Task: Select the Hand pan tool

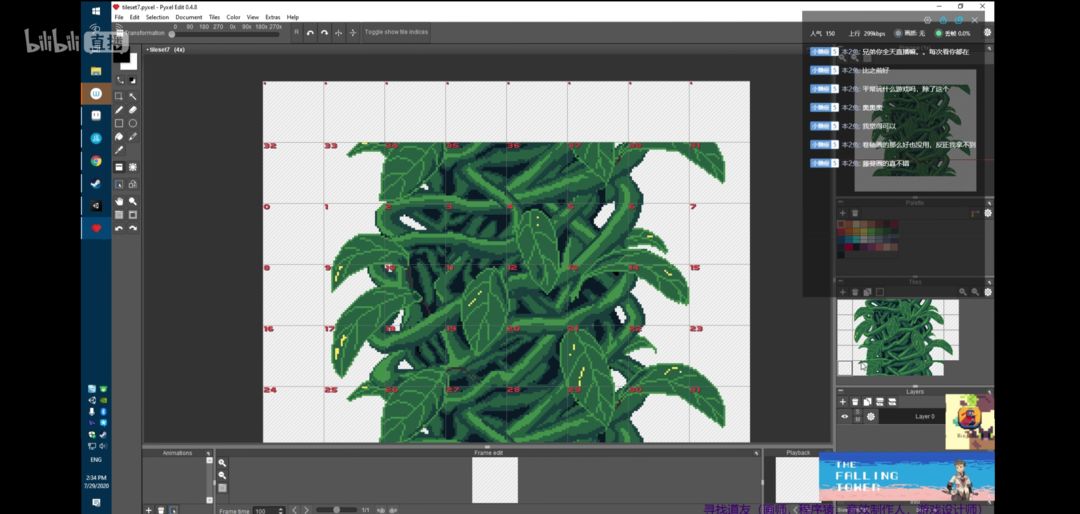Action: pyautogui.click(x=118, y=201)
